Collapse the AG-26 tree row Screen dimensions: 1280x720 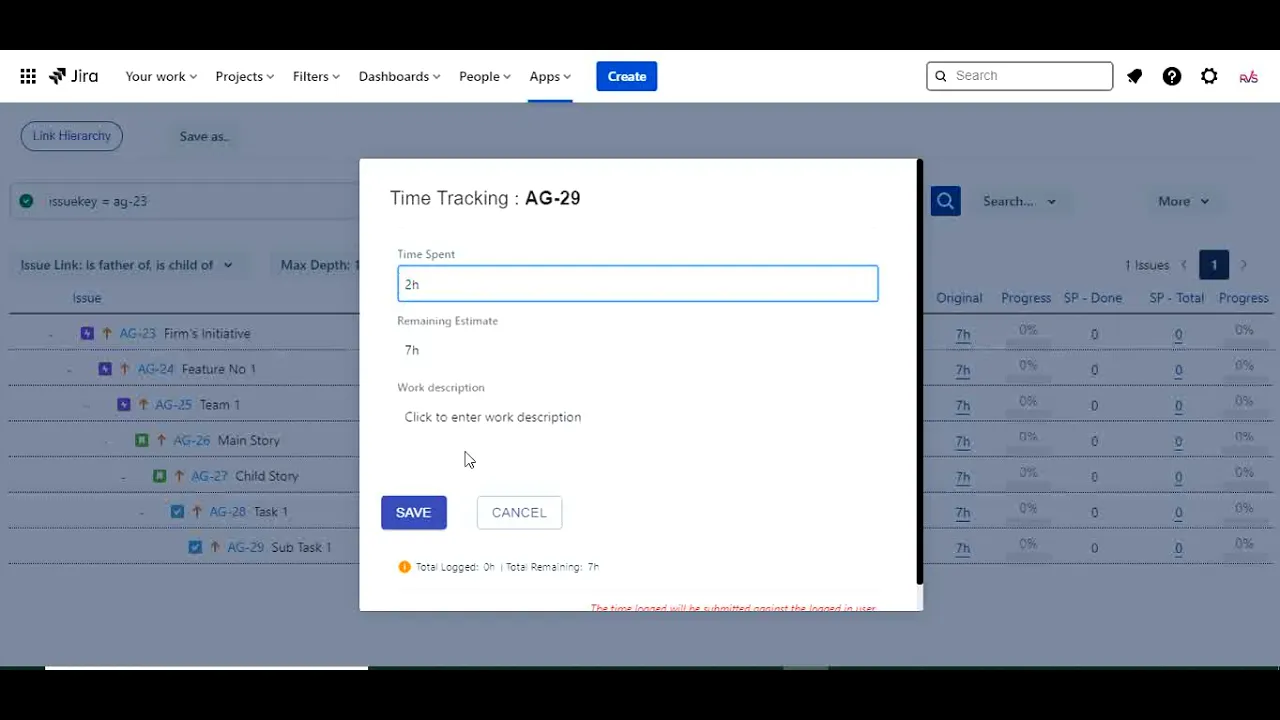[x=104, y=441]
